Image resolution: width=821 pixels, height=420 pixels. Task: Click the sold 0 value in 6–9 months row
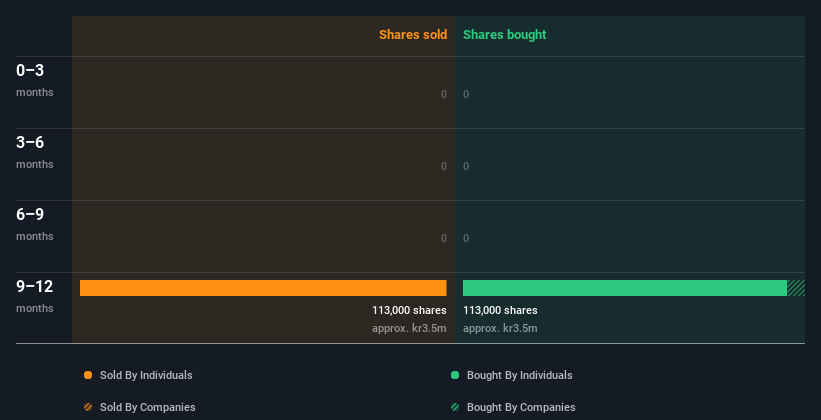click(443, 238)
